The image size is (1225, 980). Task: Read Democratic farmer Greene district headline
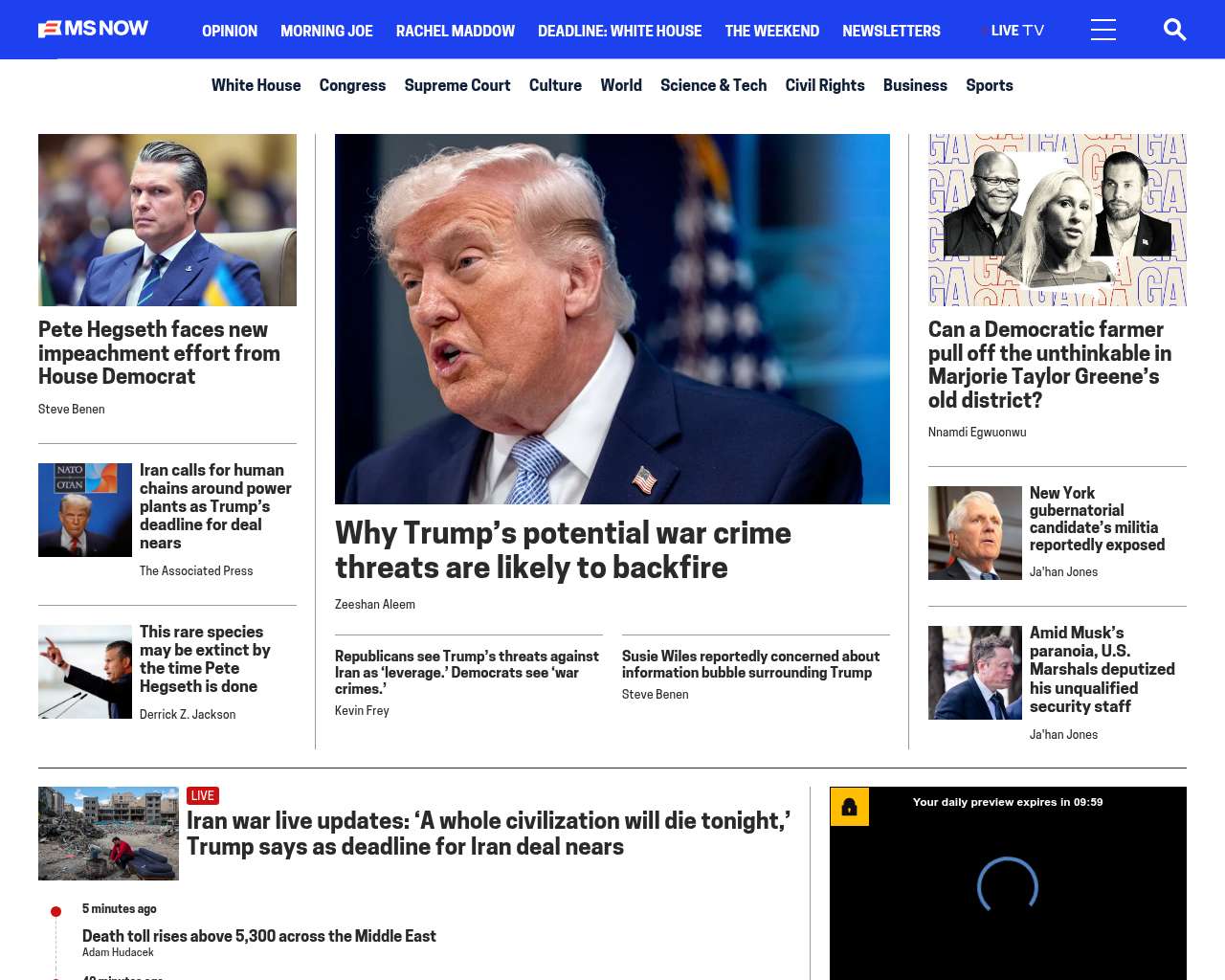(1050, 365)
